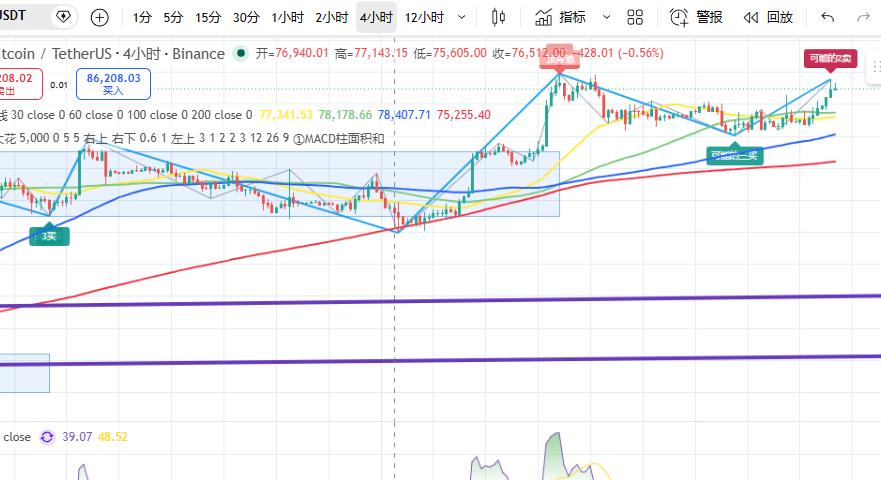Viewport: 881px width, 480px height.
Task: Click the 可能的2卖 sell signal label
Action: coord(830,59)
